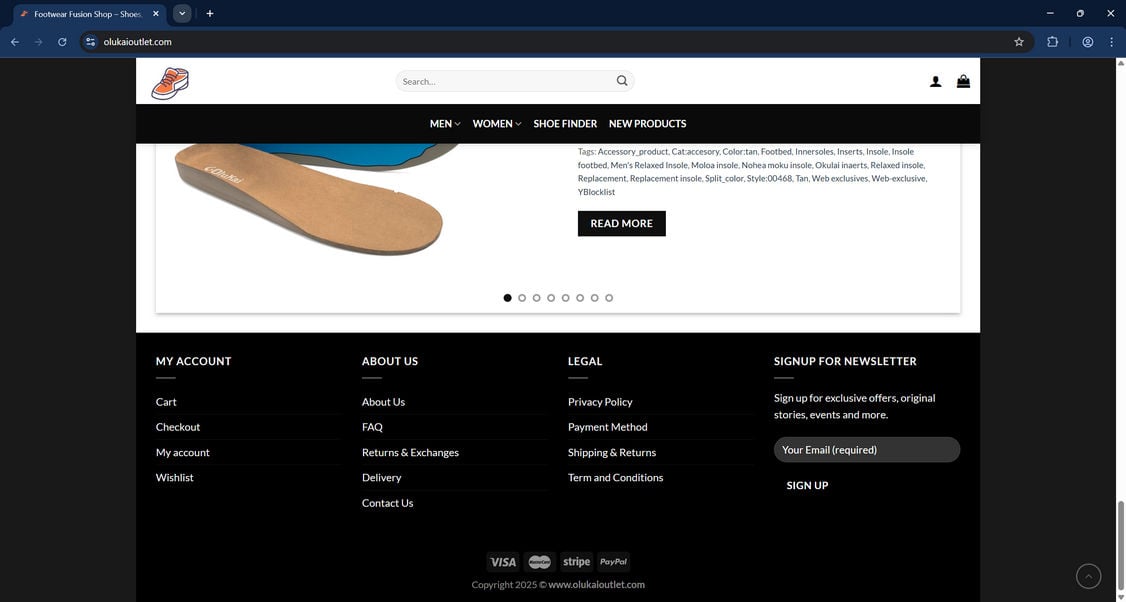Image resolution: width=1126 pixels, height=602 pixels.
Task: Reload the page
Action: point(62,42)
